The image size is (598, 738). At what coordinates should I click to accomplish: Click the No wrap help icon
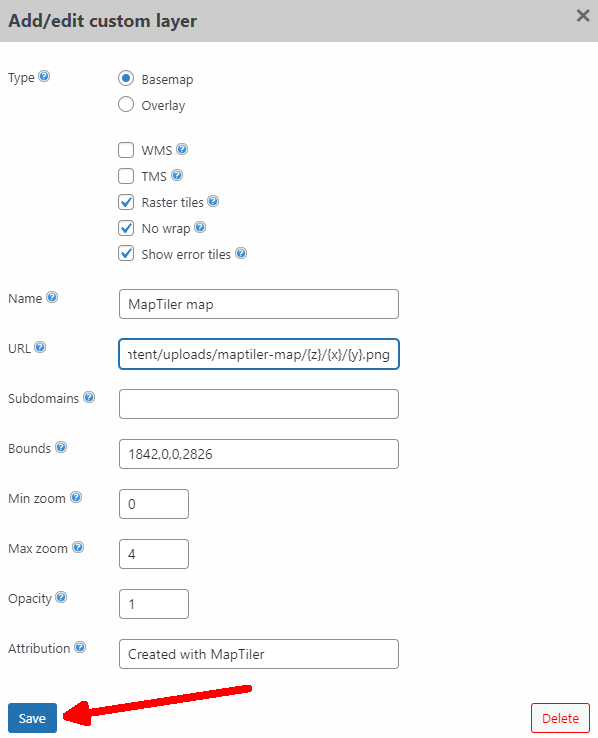tap(200, 227)
